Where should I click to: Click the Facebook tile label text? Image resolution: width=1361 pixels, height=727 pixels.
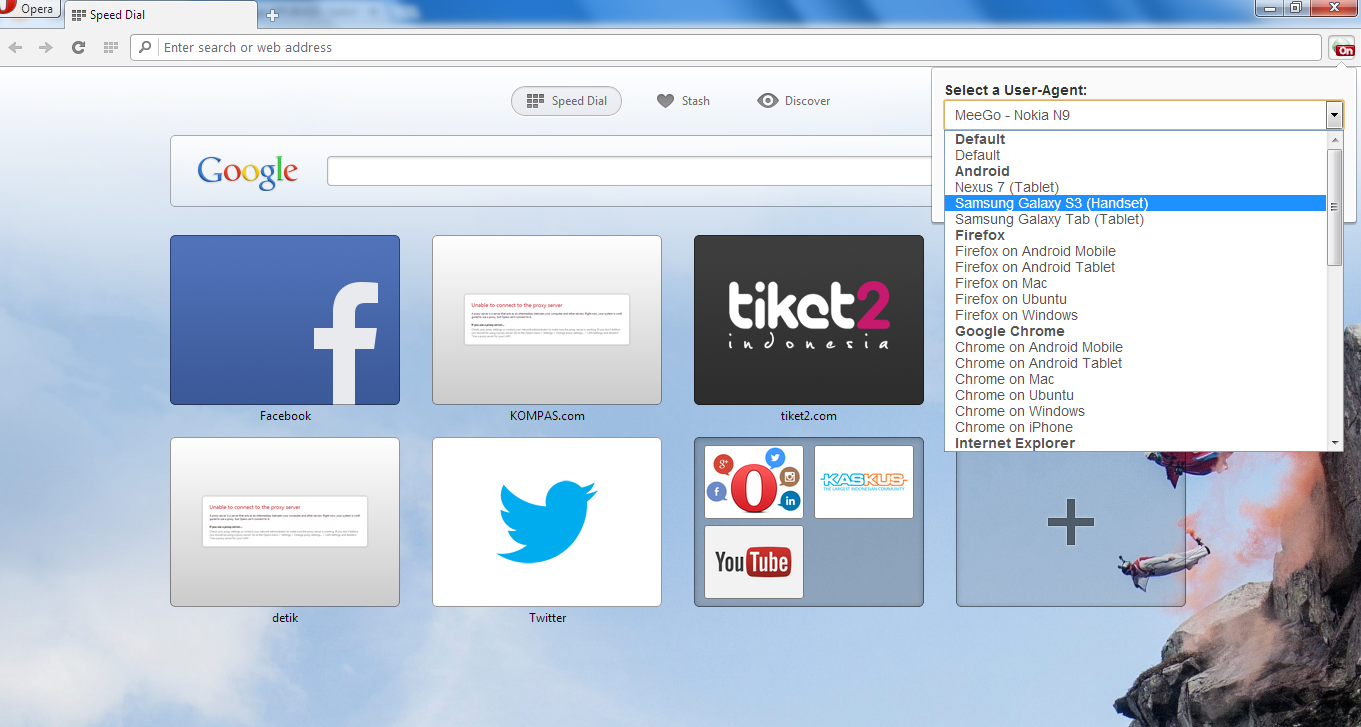(285, 416)
